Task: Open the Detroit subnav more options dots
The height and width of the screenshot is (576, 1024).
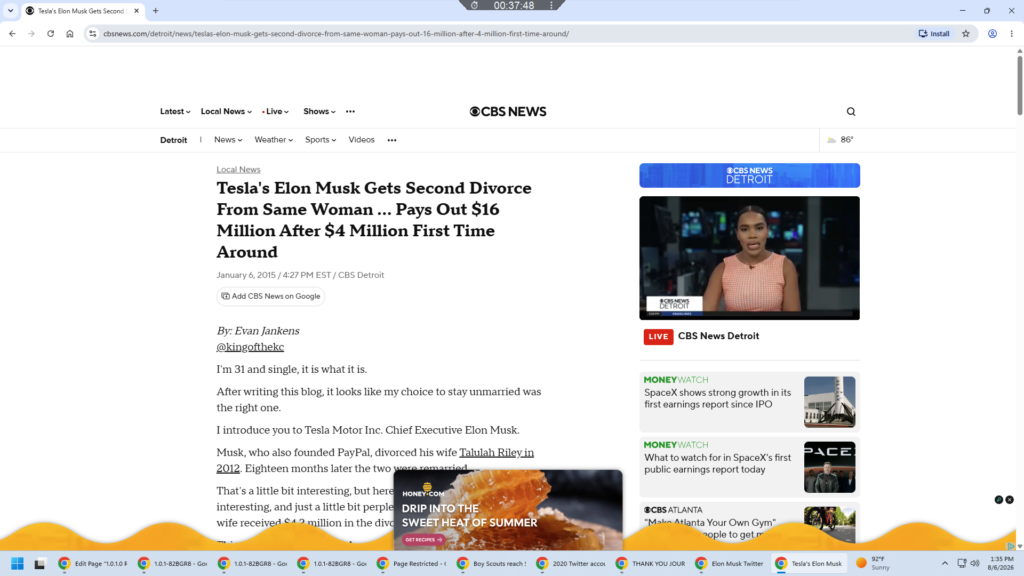Action: tap(392, 140)
